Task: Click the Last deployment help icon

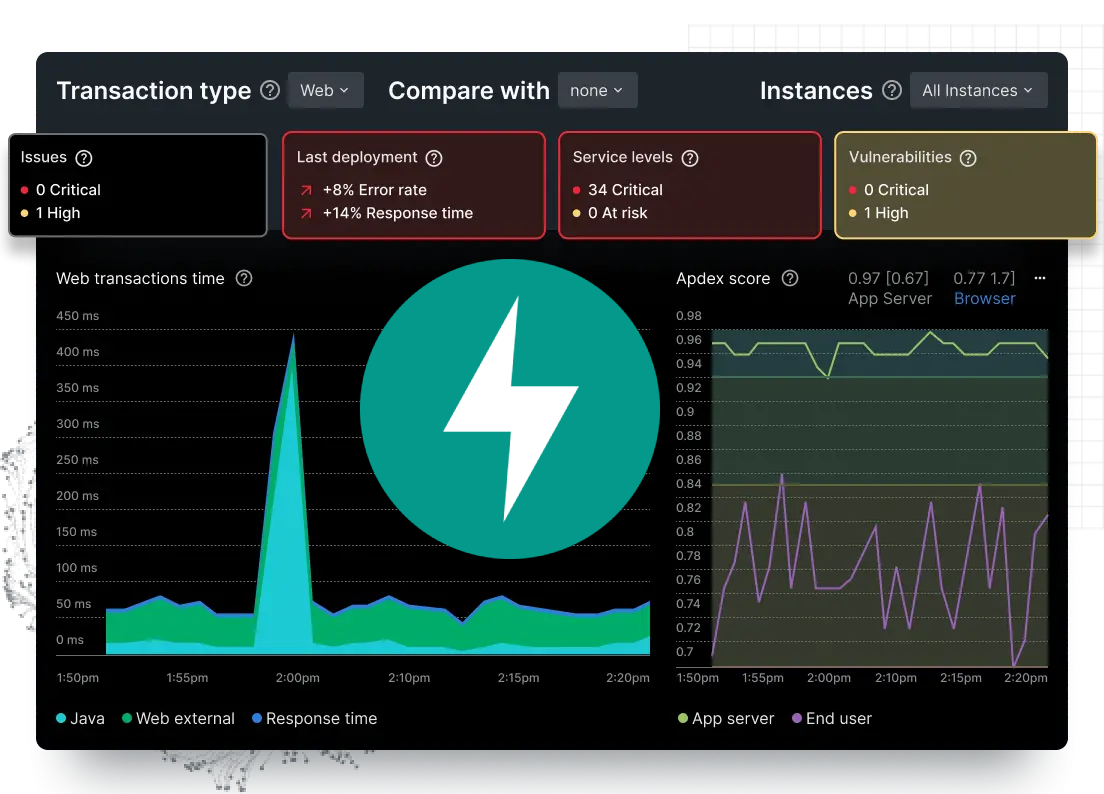Action: pyautogui.click(x=433, y=157)
